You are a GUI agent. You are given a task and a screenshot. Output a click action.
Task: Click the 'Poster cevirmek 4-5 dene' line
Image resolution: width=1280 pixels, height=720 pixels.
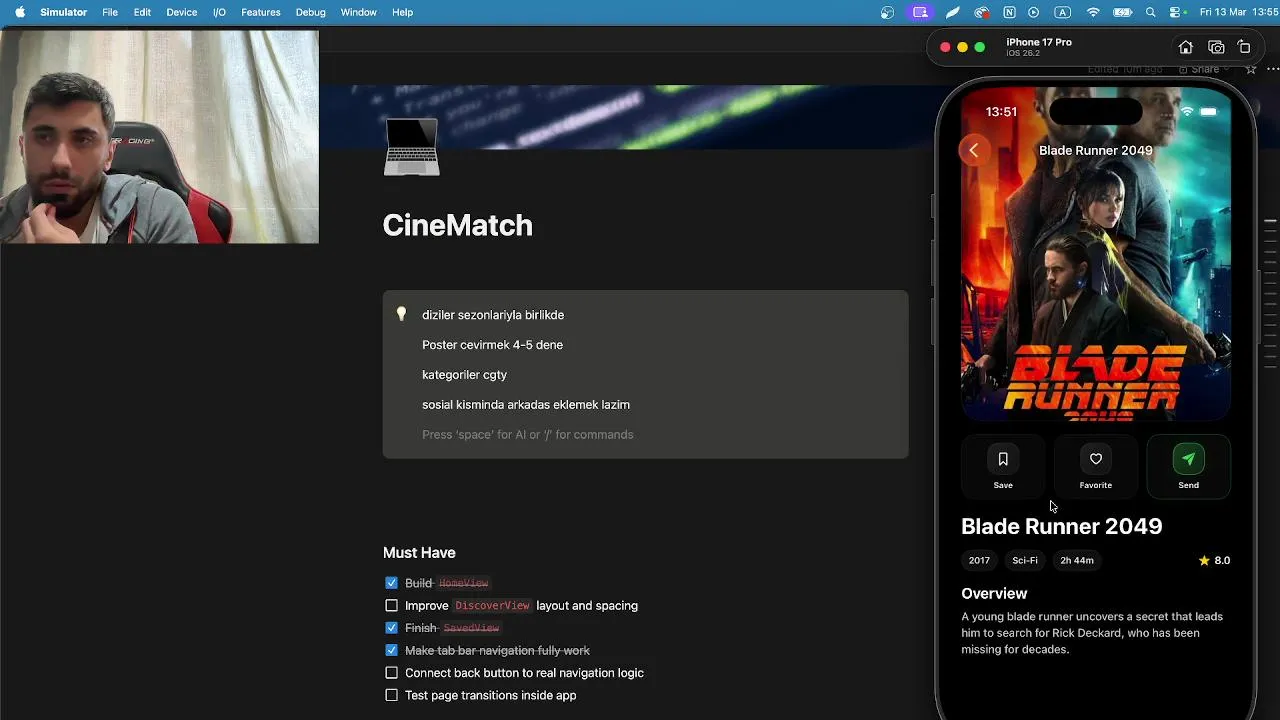[x=492, y=345]
